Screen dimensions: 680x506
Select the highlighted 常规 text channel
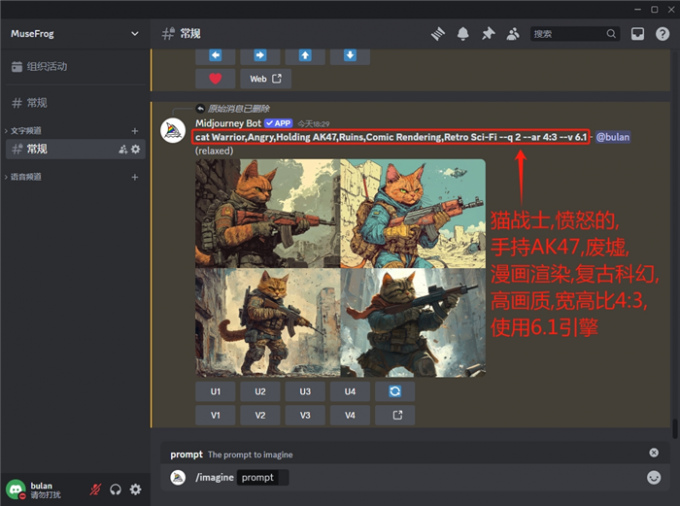pos(75,150)
